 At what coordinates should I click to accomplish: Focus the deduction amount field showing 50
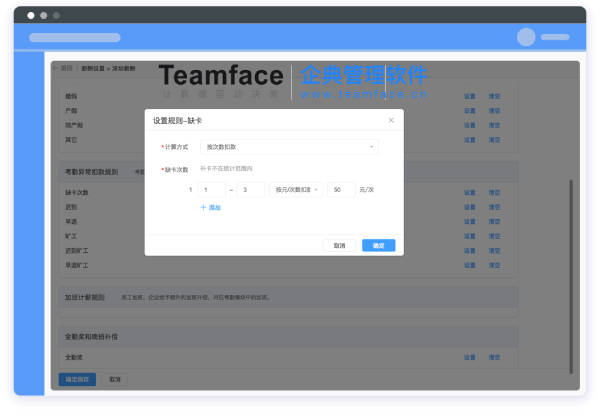341,189
